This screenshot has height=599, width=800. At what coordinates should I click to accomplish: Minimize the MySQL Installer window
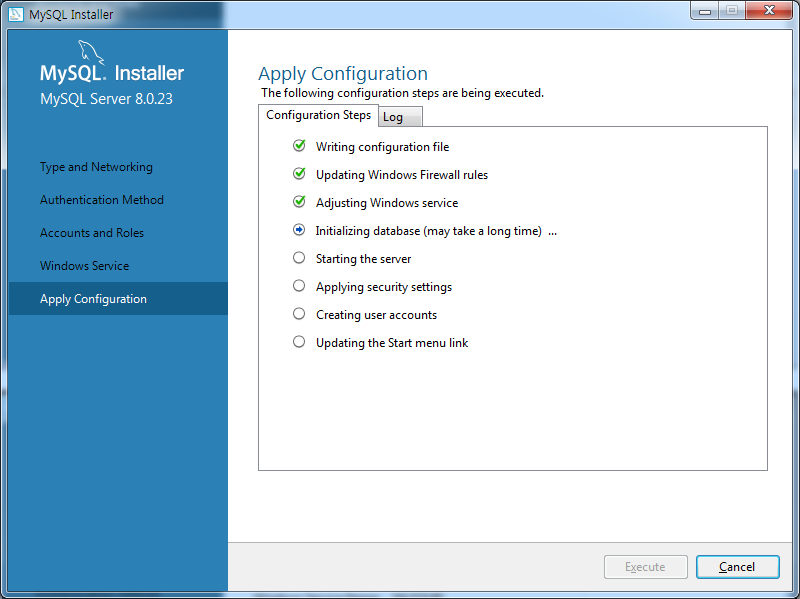click(705, 11)
